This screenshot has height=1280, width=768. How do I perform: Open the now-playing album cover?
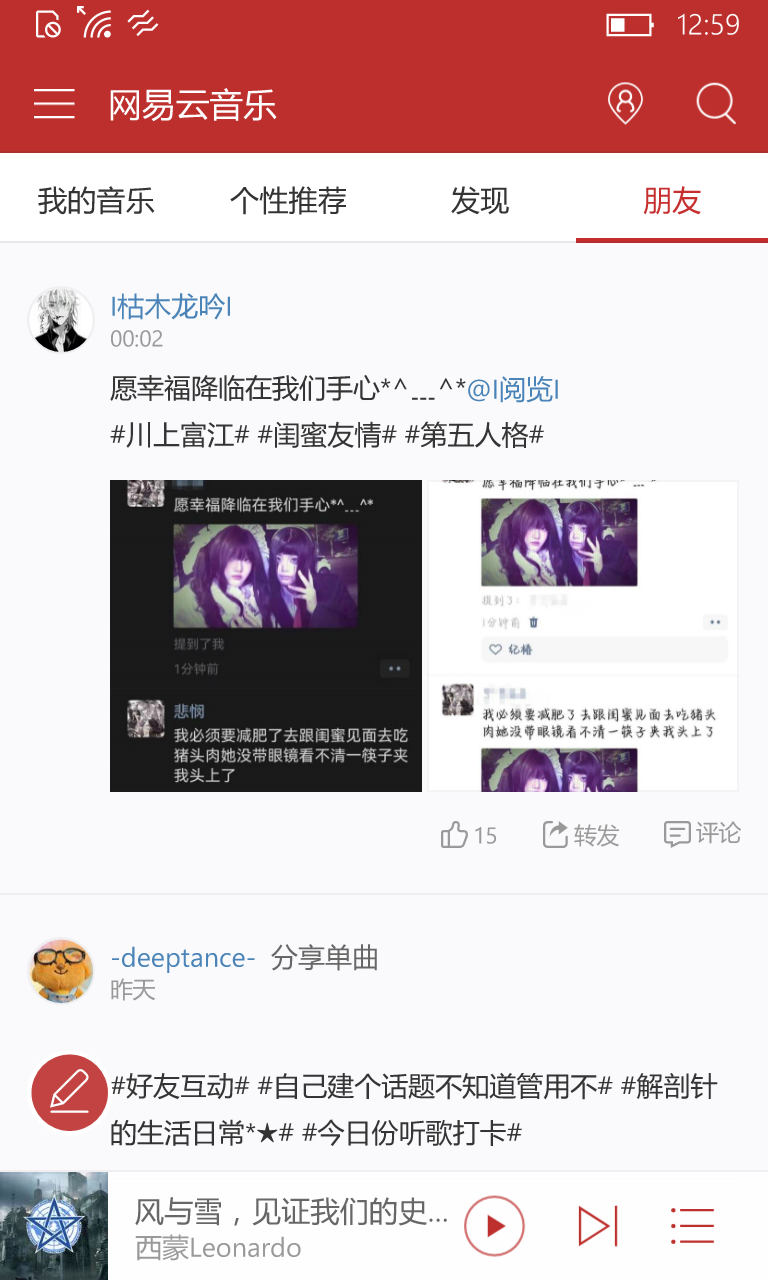(x=54, y=1226)
